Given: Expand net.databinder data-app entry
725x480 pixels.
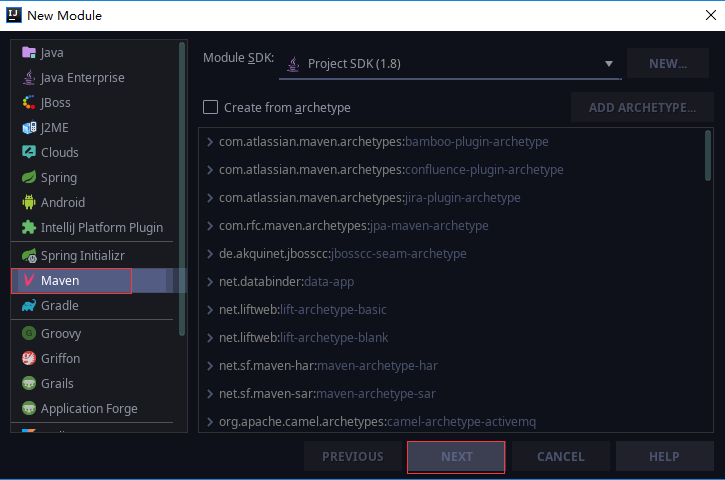Looking at the screenshot, I should coord(210,282).
